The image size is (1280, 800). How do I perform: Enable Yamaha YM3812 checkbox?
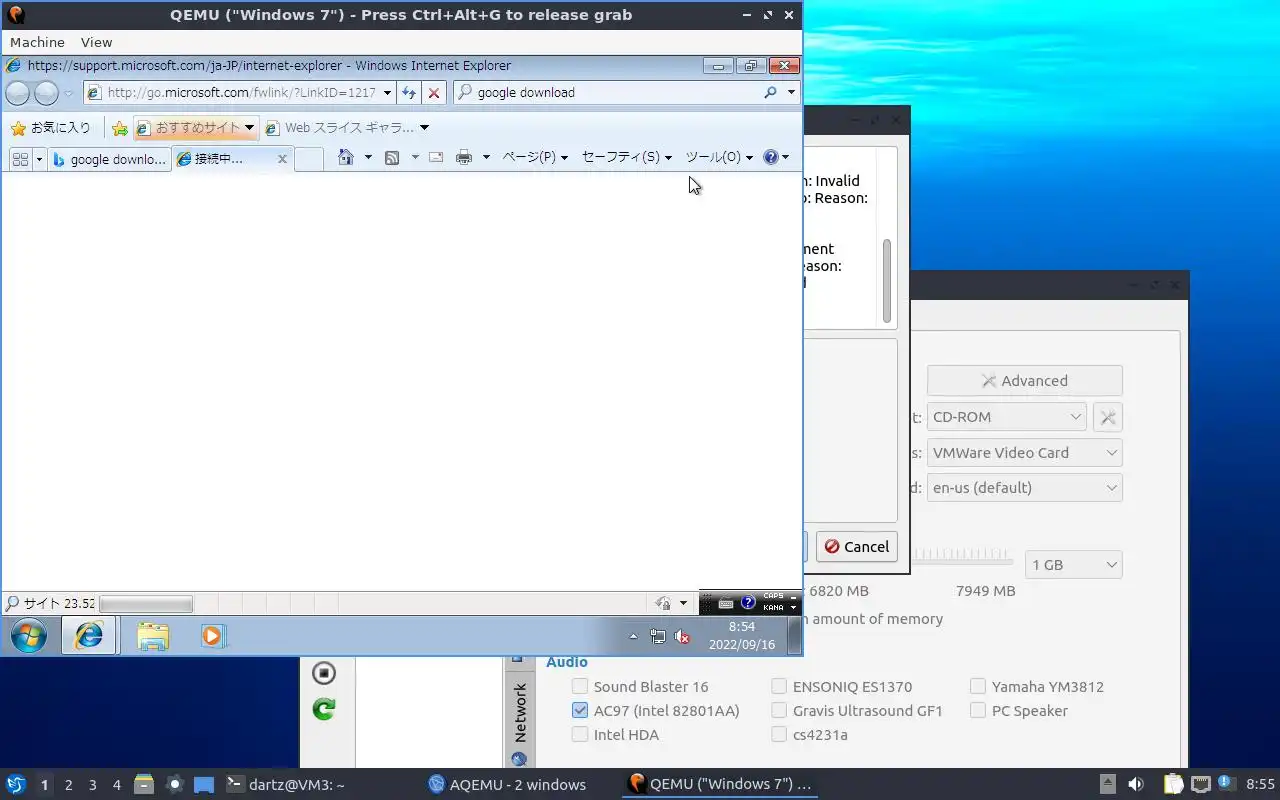pyautogui.click(x=978, y=687)
